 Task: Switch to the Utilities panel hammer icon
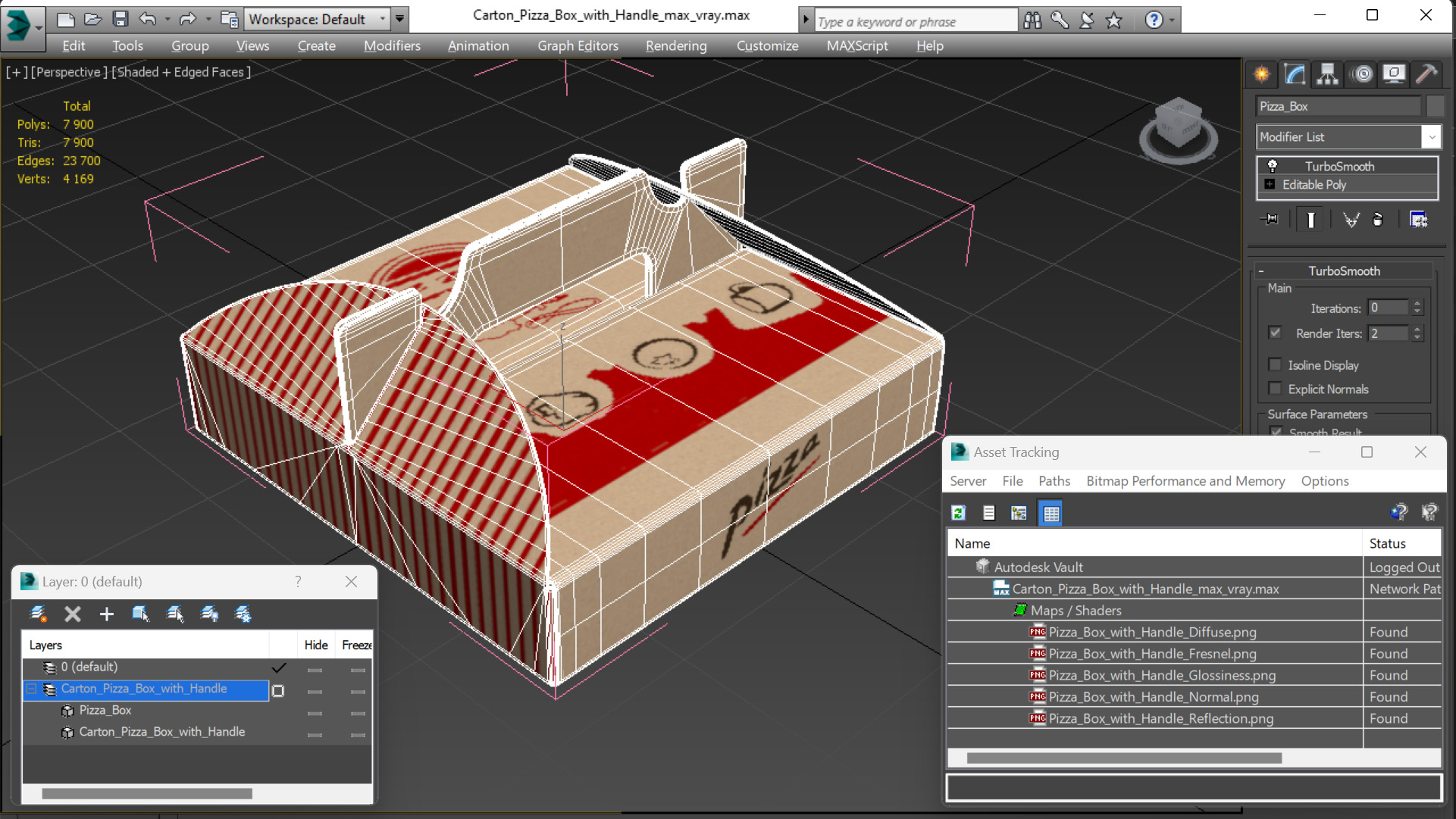pyautogui.click(x=1426, y=73)
